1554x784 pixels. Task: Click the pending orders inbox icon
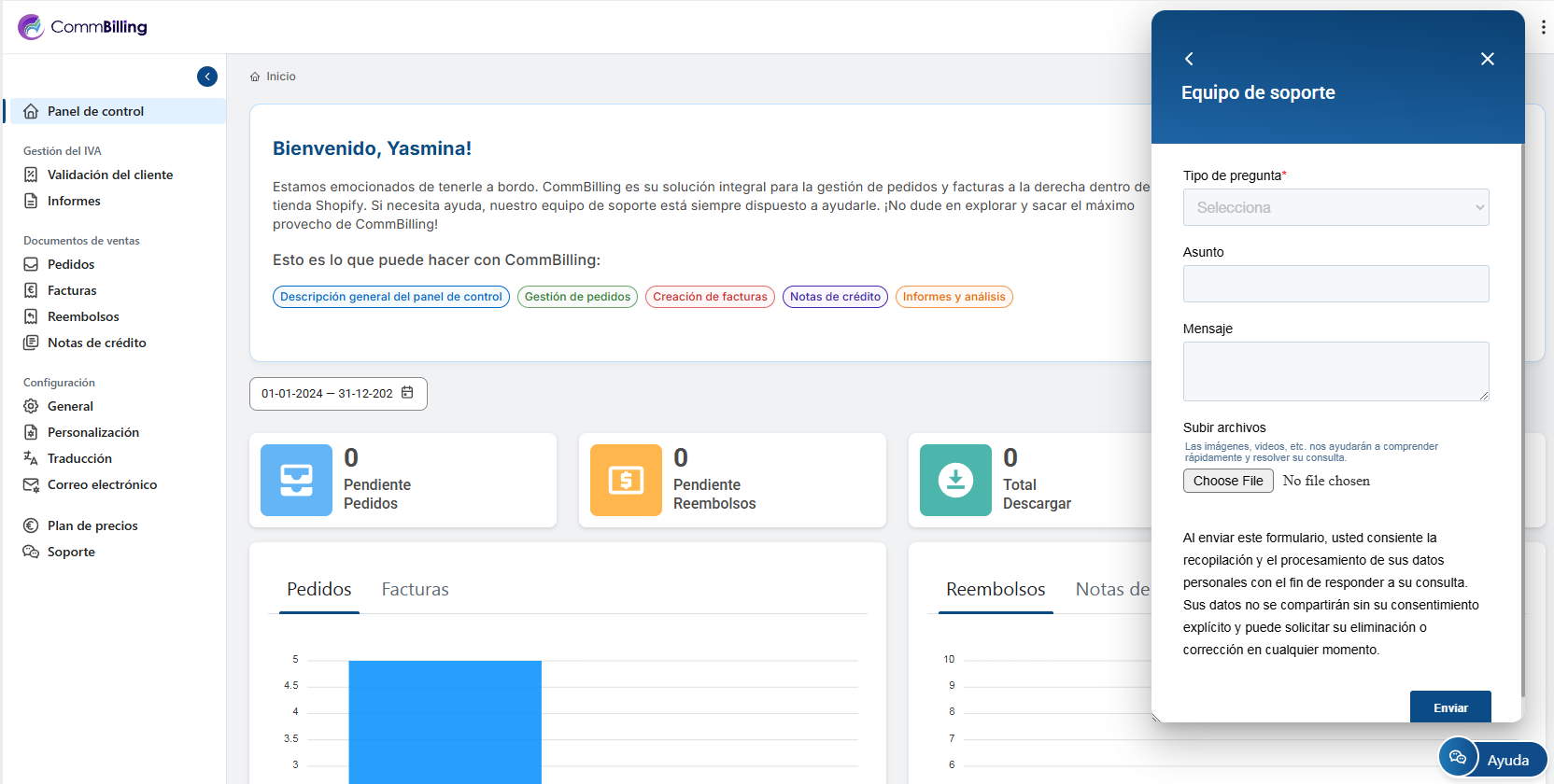[296, 480]
